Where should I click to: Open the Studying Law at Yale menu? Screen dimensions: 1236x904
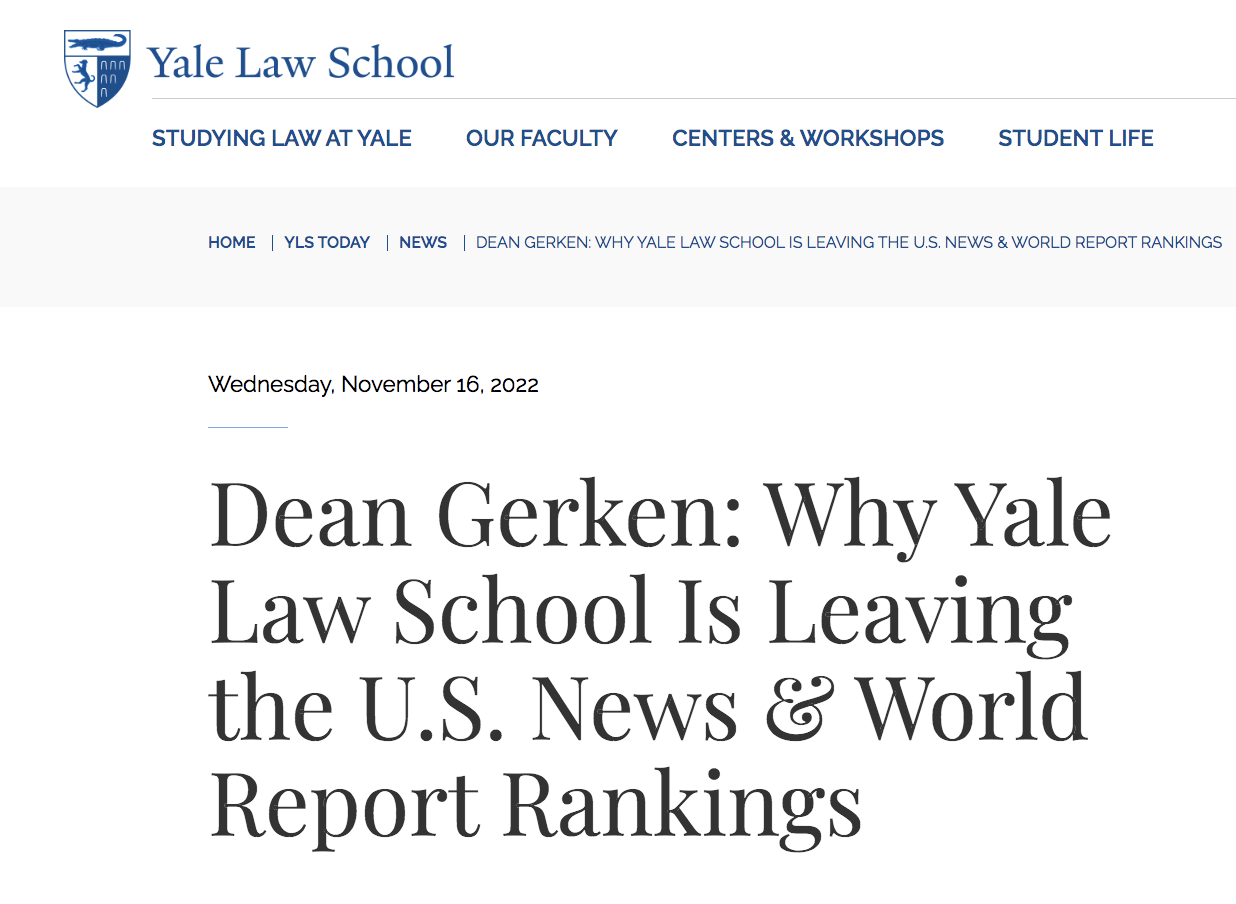pos(281,138)
